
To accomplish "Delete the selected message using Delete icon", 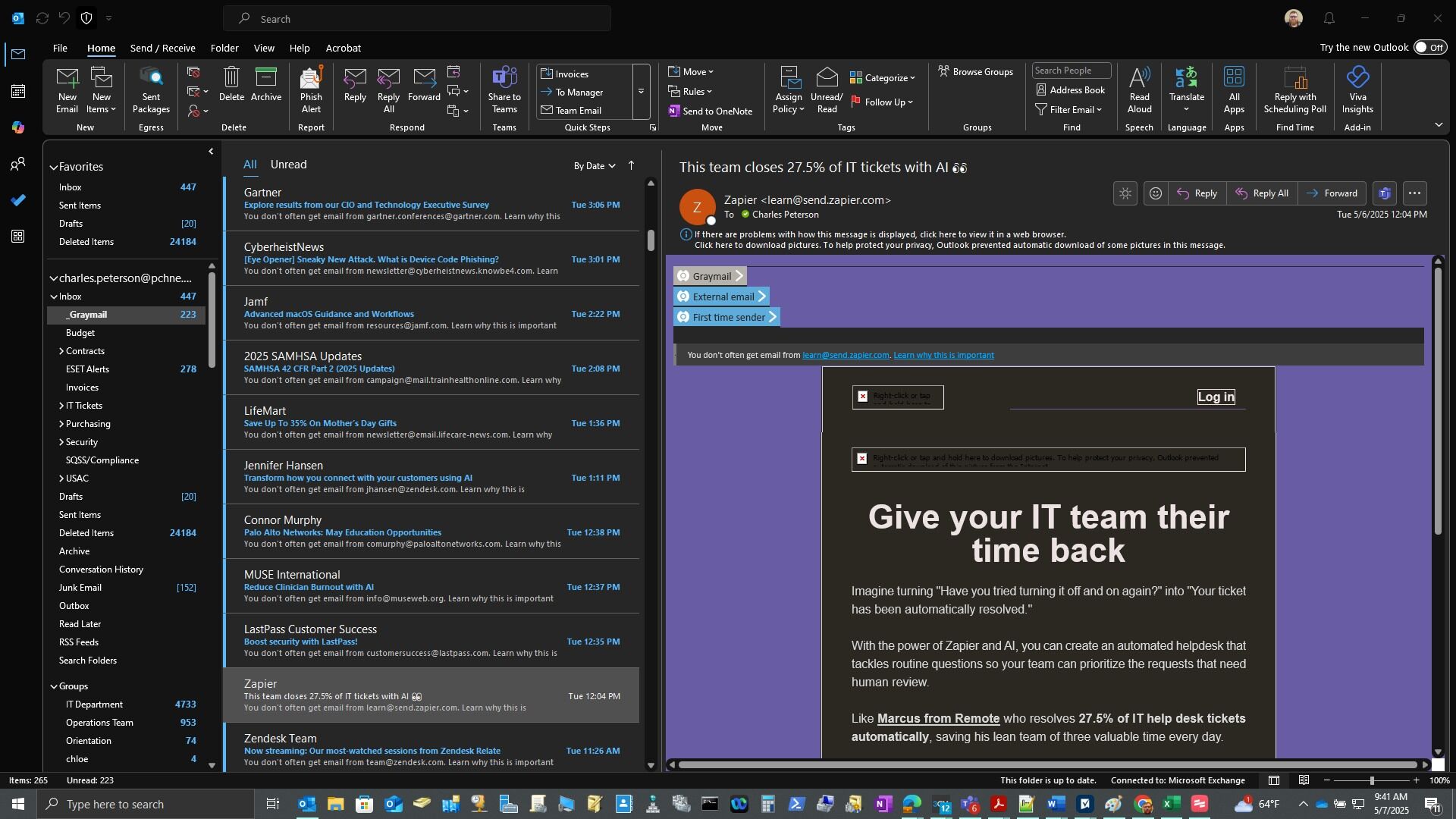I will coord(231,84).
